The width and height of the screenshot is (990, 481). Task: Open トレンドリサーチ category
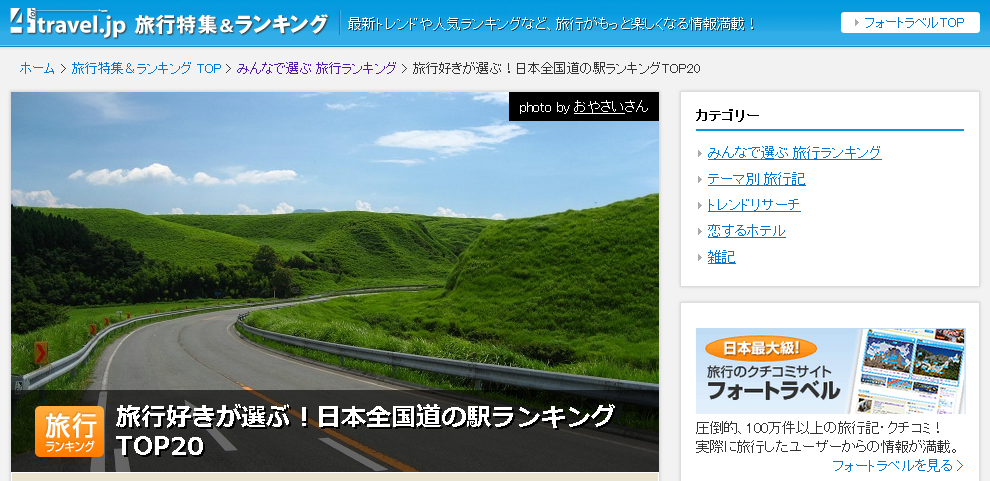[x=753, y=205]
